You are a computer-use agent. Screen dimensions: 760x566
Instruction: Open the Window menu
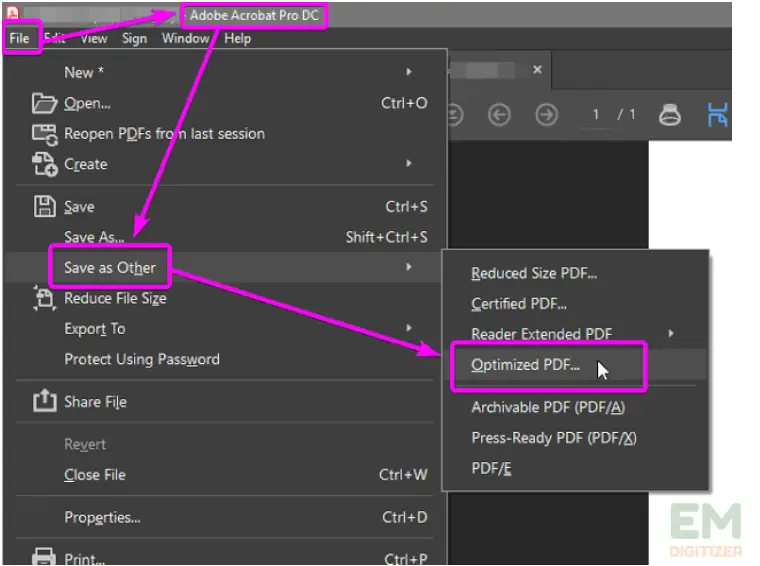pyautogui.click(x=186, y=38)
